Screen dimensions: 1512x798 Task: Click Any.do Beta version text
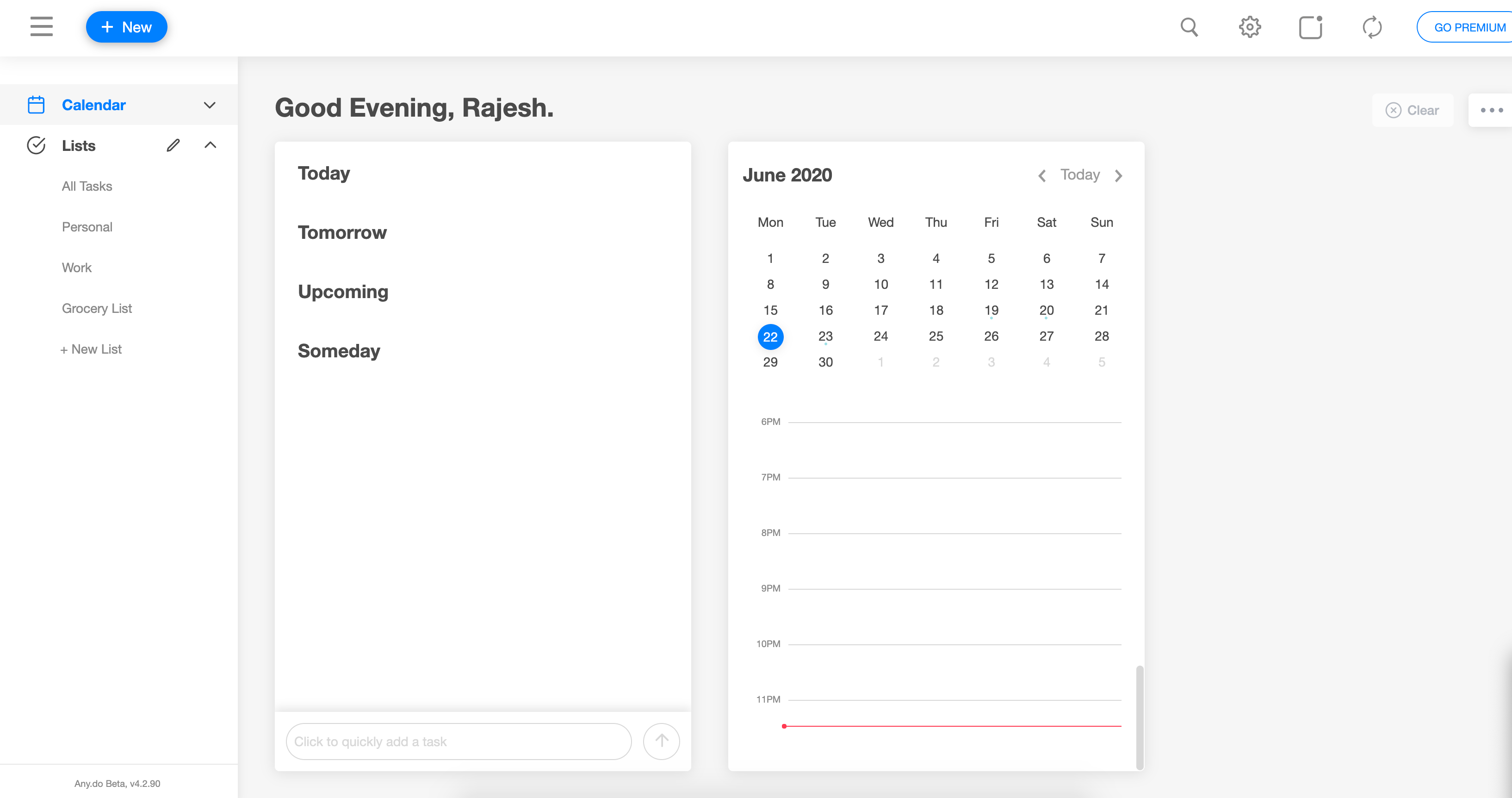(118, 783)
